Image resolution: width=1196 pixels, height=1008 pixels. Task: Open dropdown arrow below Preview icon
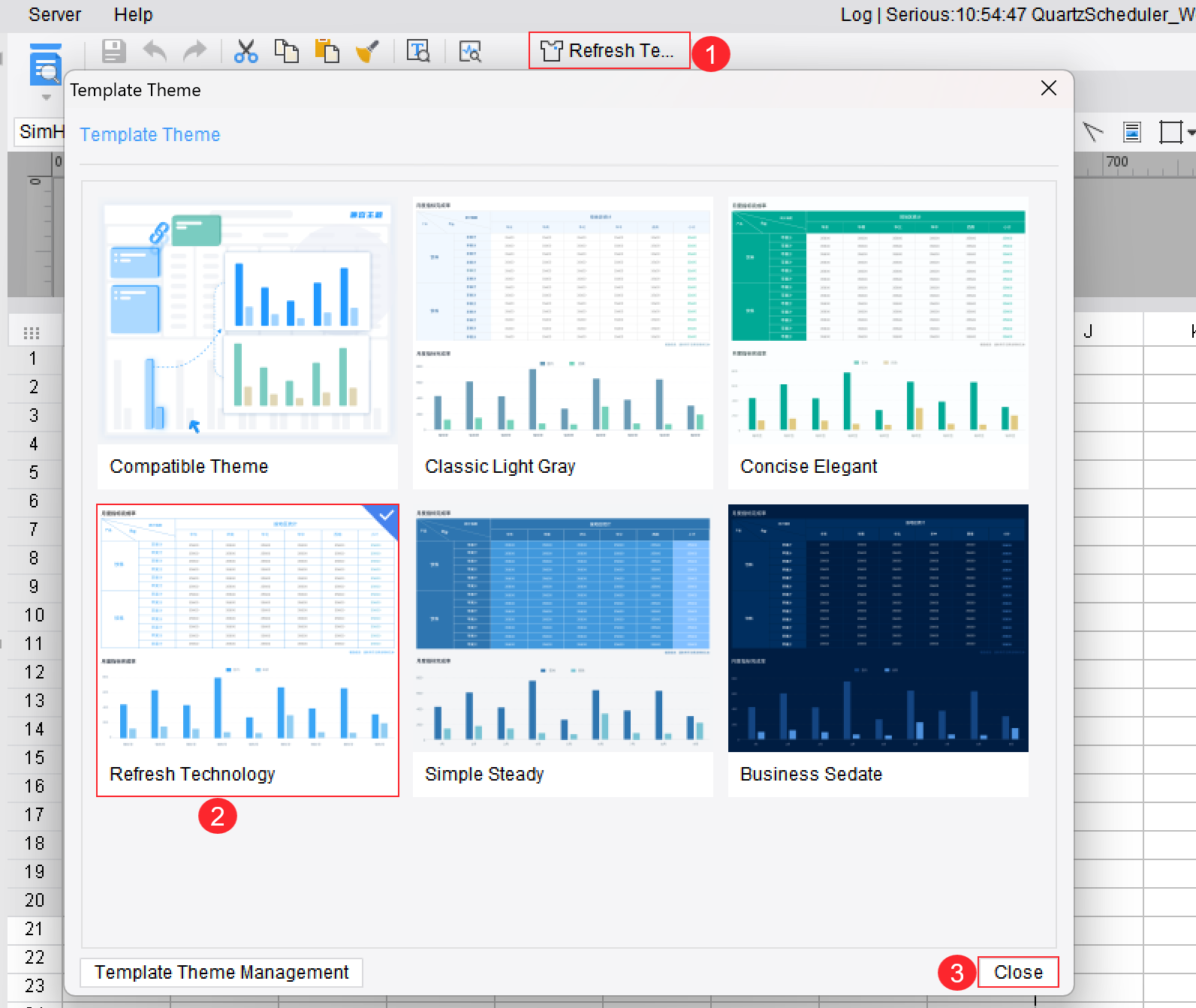coord(46,98)
